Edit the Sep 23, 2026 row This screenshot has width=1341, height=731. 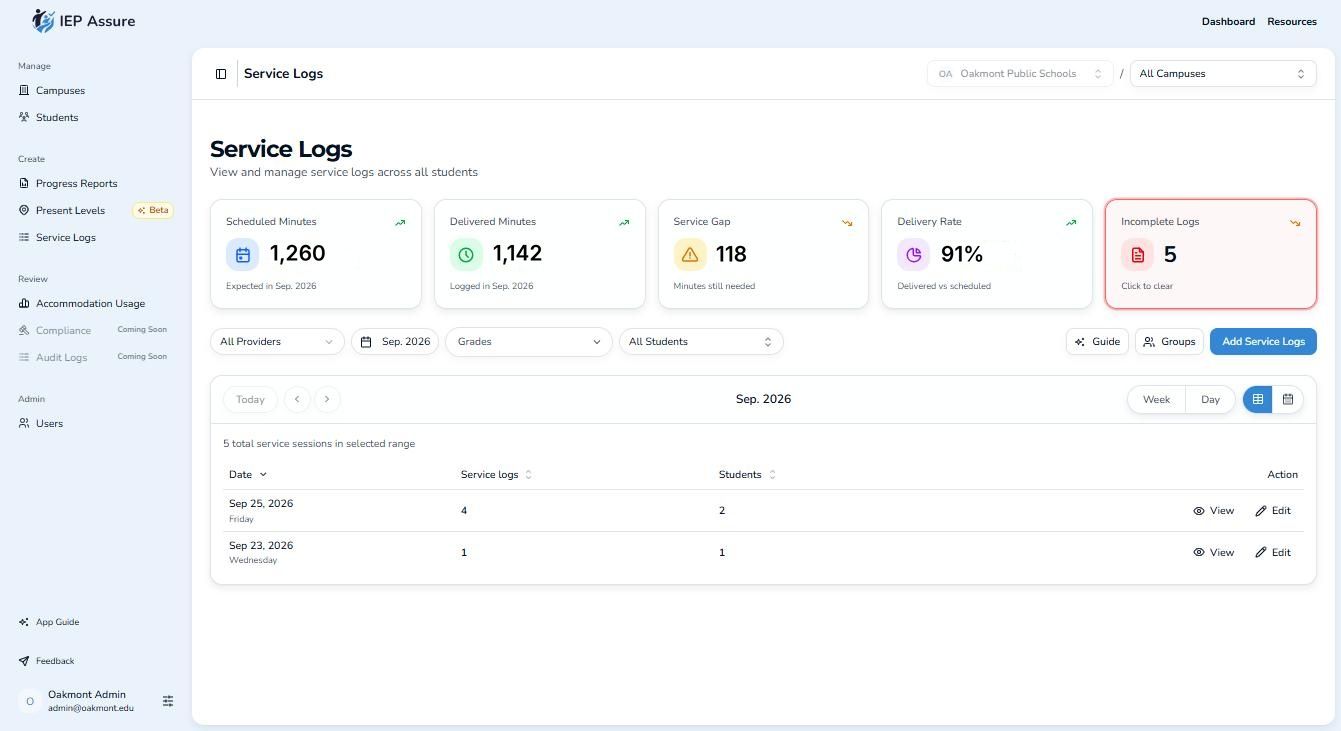pyautogui.click(x=1273, y=553)
